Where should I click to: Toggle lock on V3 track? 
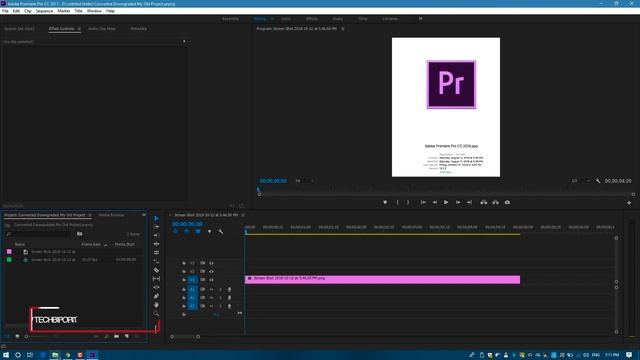click(x=184, y=263)
